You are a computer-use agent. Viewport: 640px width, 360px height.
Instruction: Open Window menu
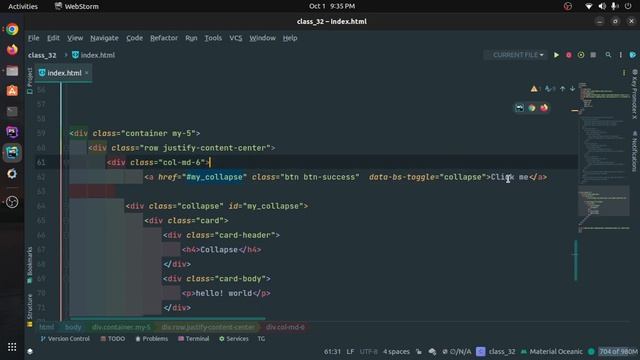(262, 38)
